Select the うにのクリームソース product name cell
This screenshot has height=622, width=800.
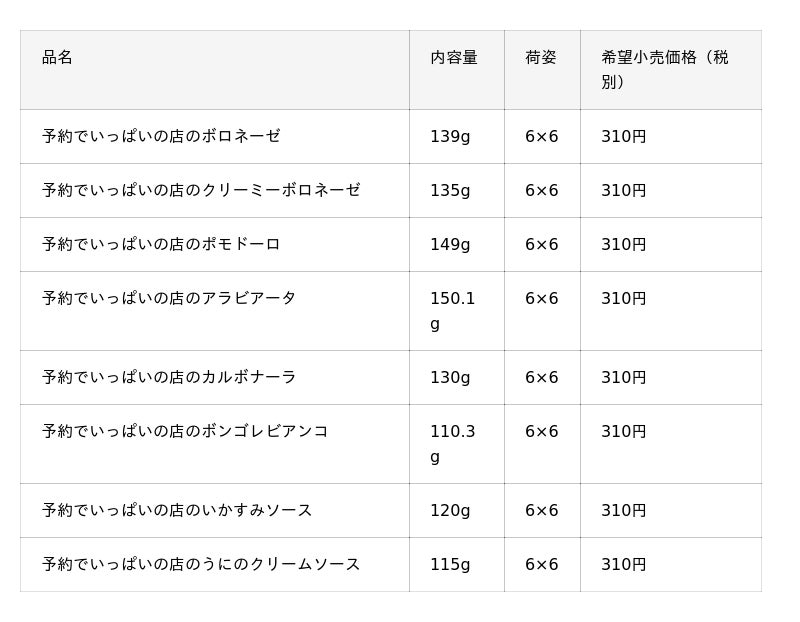[x=201, y=564]
